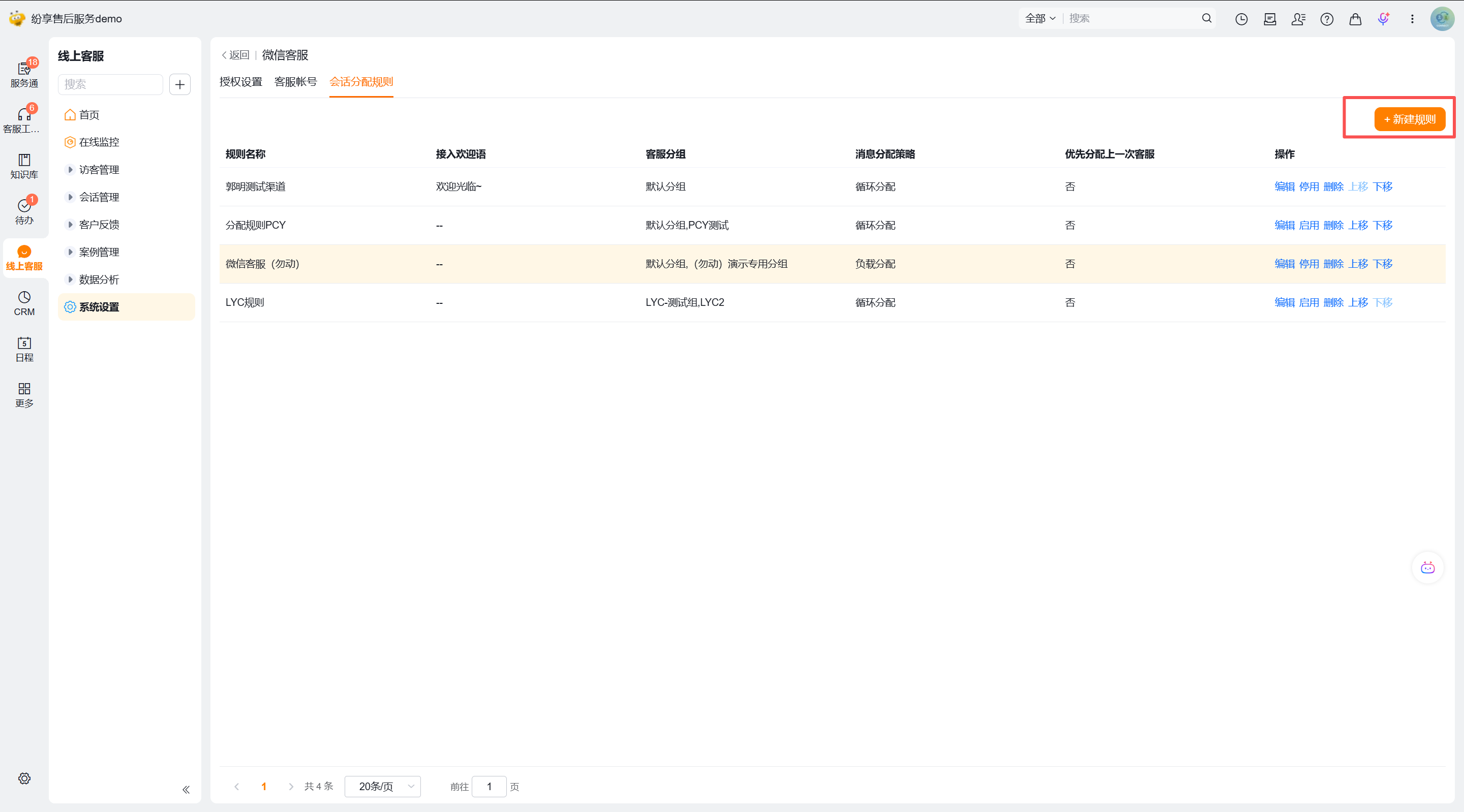Screen dimensions: 1464x812
Task: Click the microphone voice assistant icon
Action: coord(1383,19)
